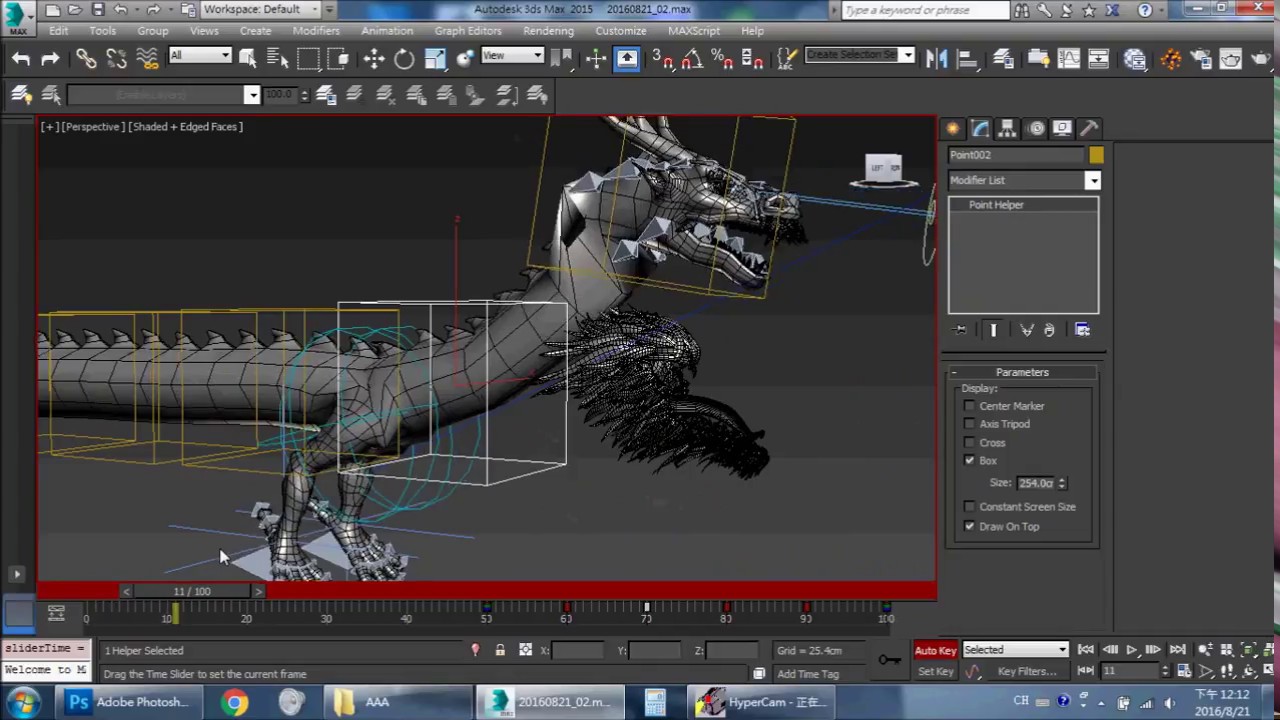The height and width of the screenshot is (720, 1280).
Task: Enable the Constant Screen Size checkbox
Action: (x=969, y=507)
